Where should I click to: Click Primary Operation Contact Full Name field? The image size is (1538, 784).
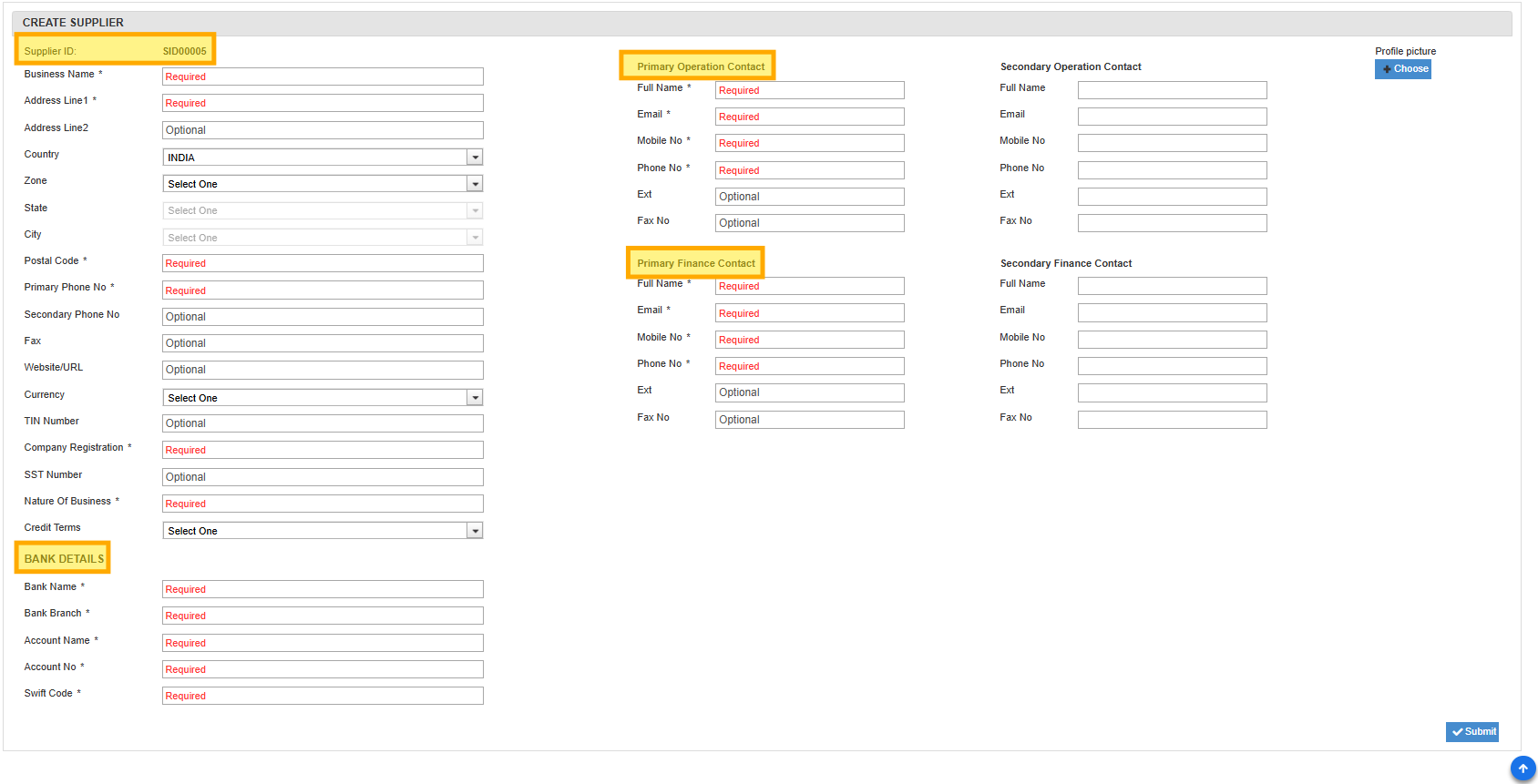810,90
